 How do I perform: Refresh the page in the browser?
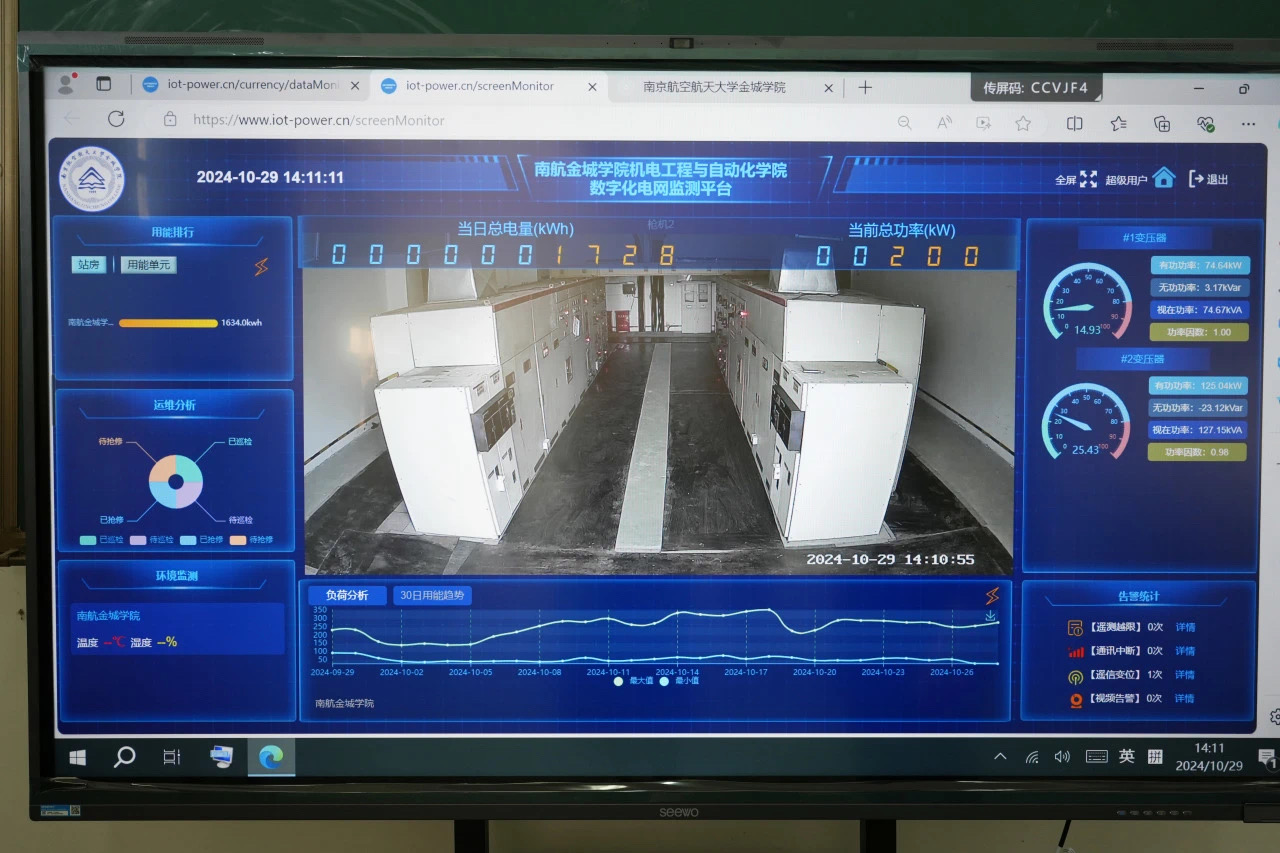click(116, 119)
